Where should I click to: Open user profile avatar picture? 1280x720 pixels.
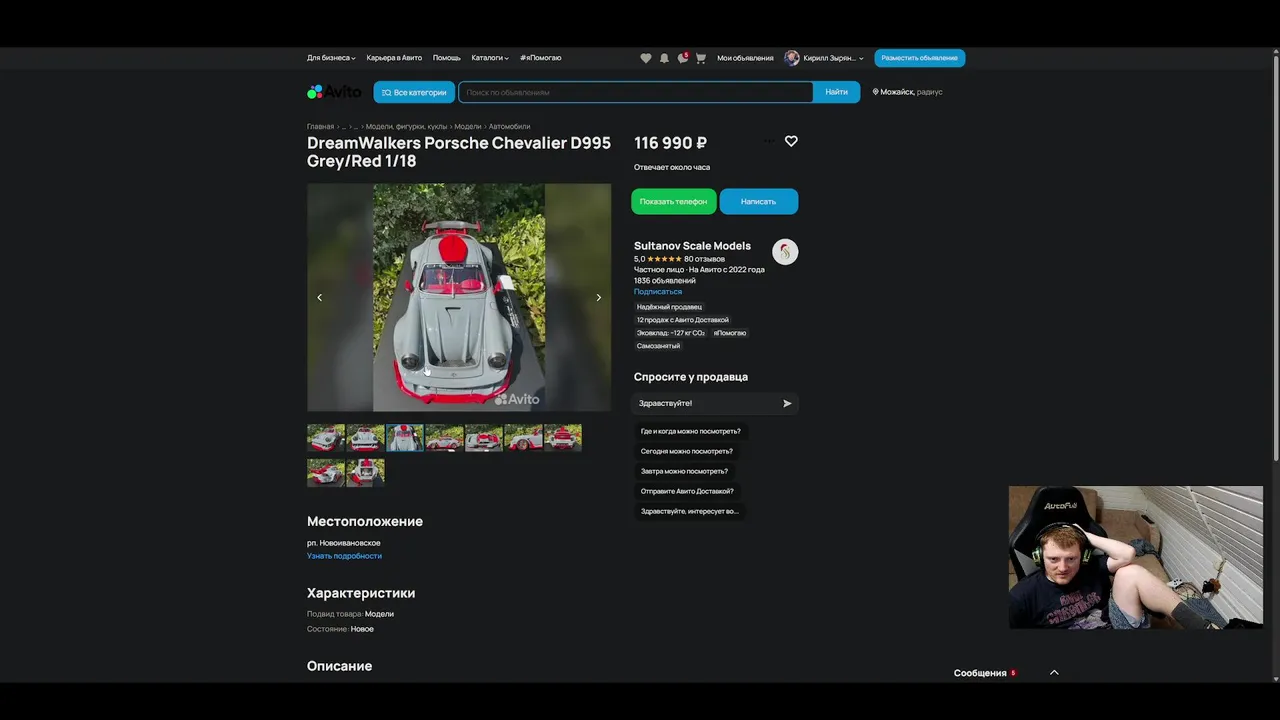point(792,58)
